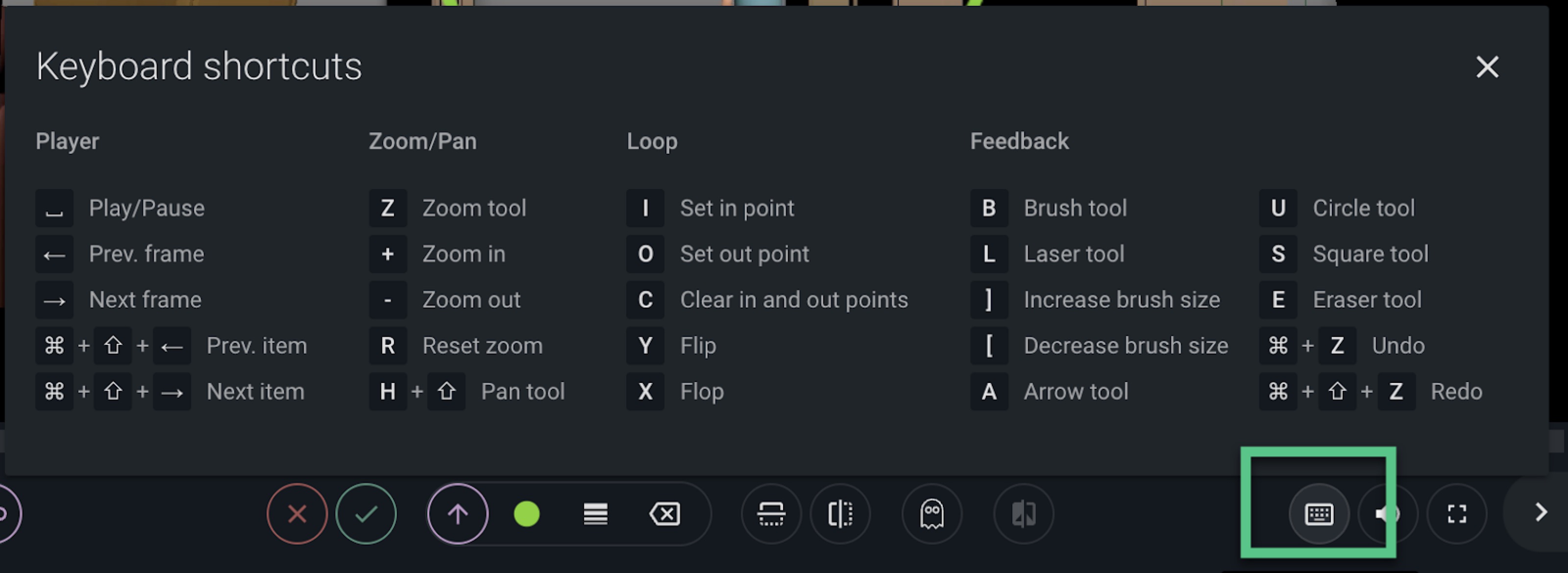Mute audio with the speaker icon
Image resolution: width=1568 pixels, height=573 pixels.
[1388, 514]
